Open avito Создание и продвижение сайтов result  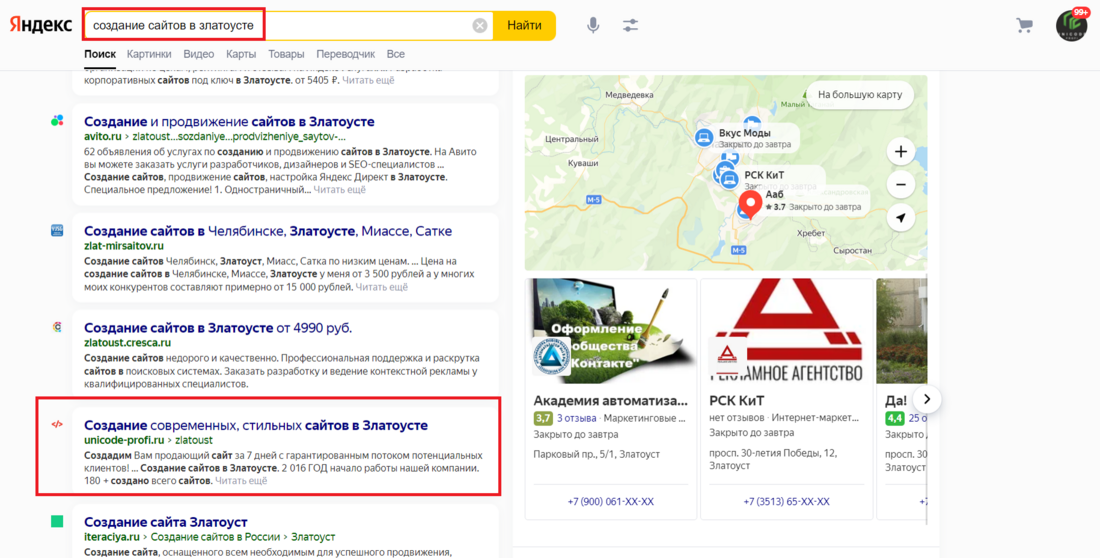point(229,121)
